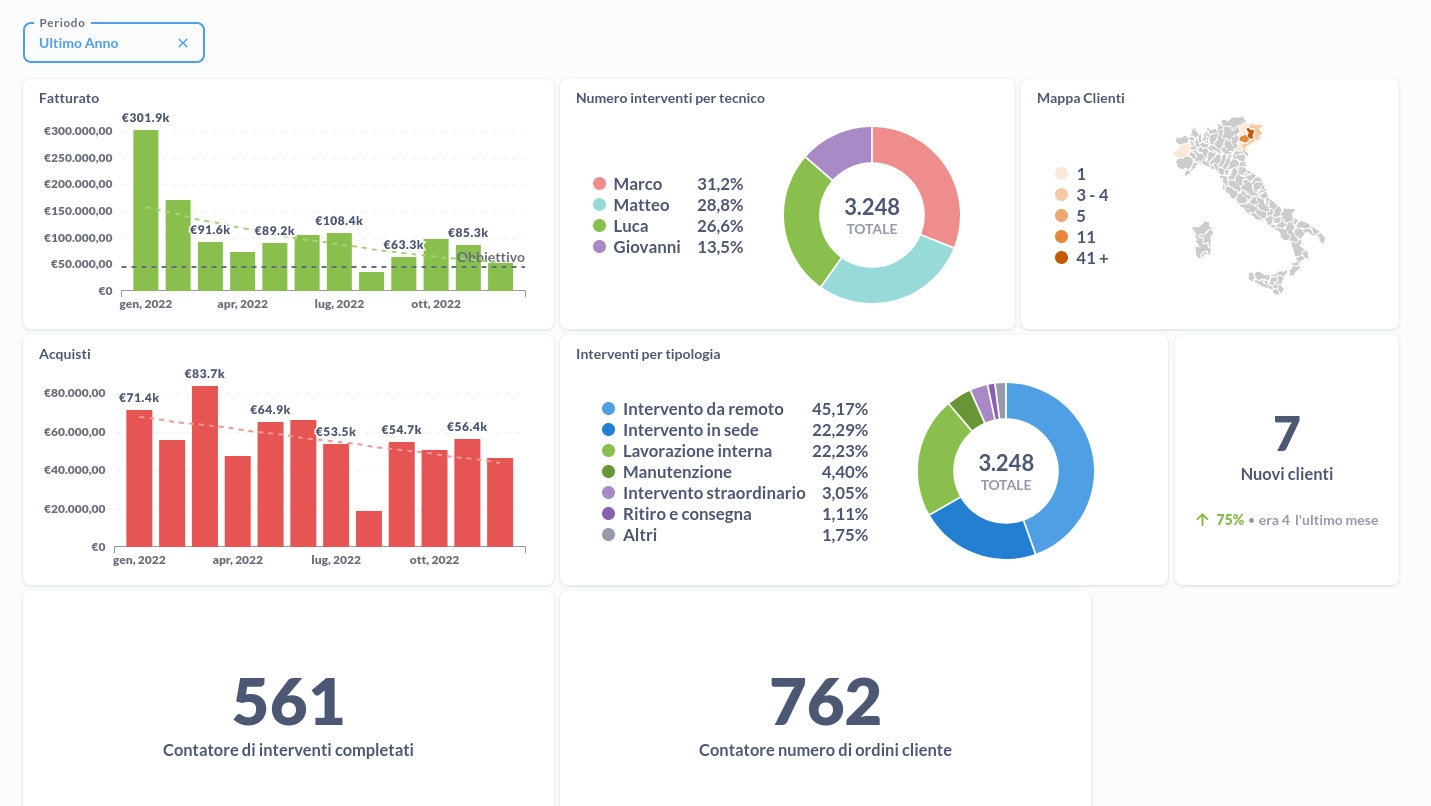Select the Intervento straordinario label
This screenshot has height=806, width=1431.
(714, 493)
